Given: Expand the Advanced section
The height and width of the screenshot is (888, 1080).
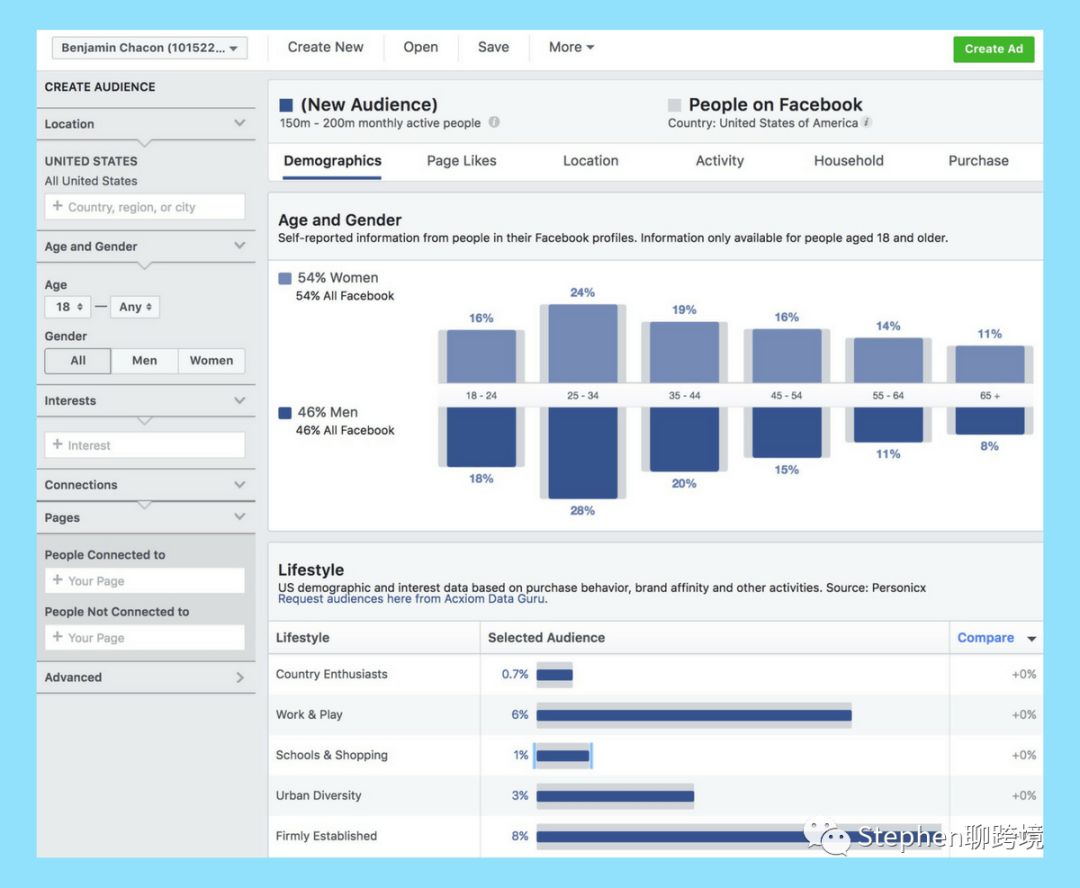Looking at the screenshot, I should pos(239,677).
